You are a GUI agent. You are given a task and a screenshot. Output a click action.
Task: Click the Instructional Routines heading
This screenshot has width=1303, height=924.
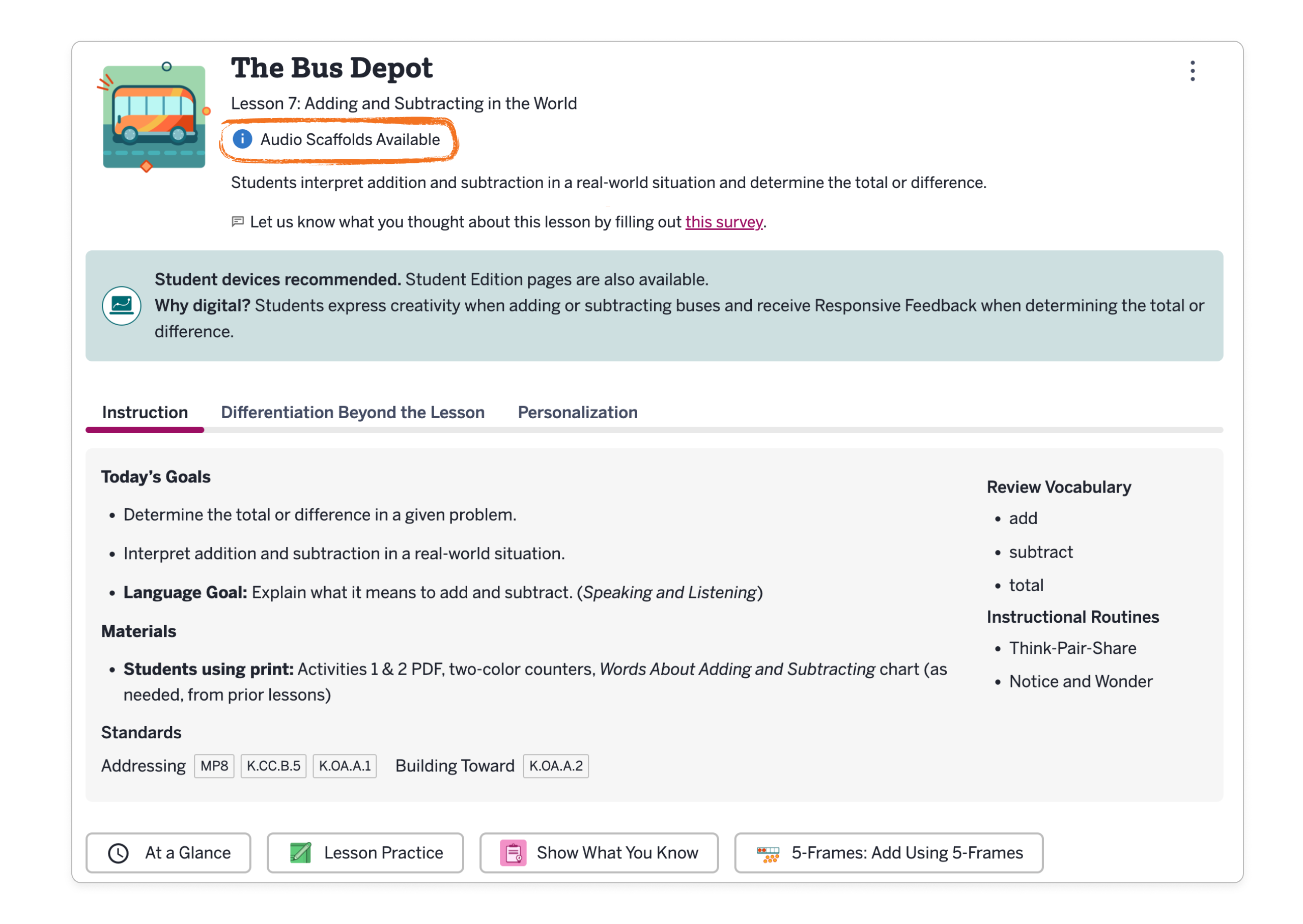pyautogui.click(x=1072, y=617)
